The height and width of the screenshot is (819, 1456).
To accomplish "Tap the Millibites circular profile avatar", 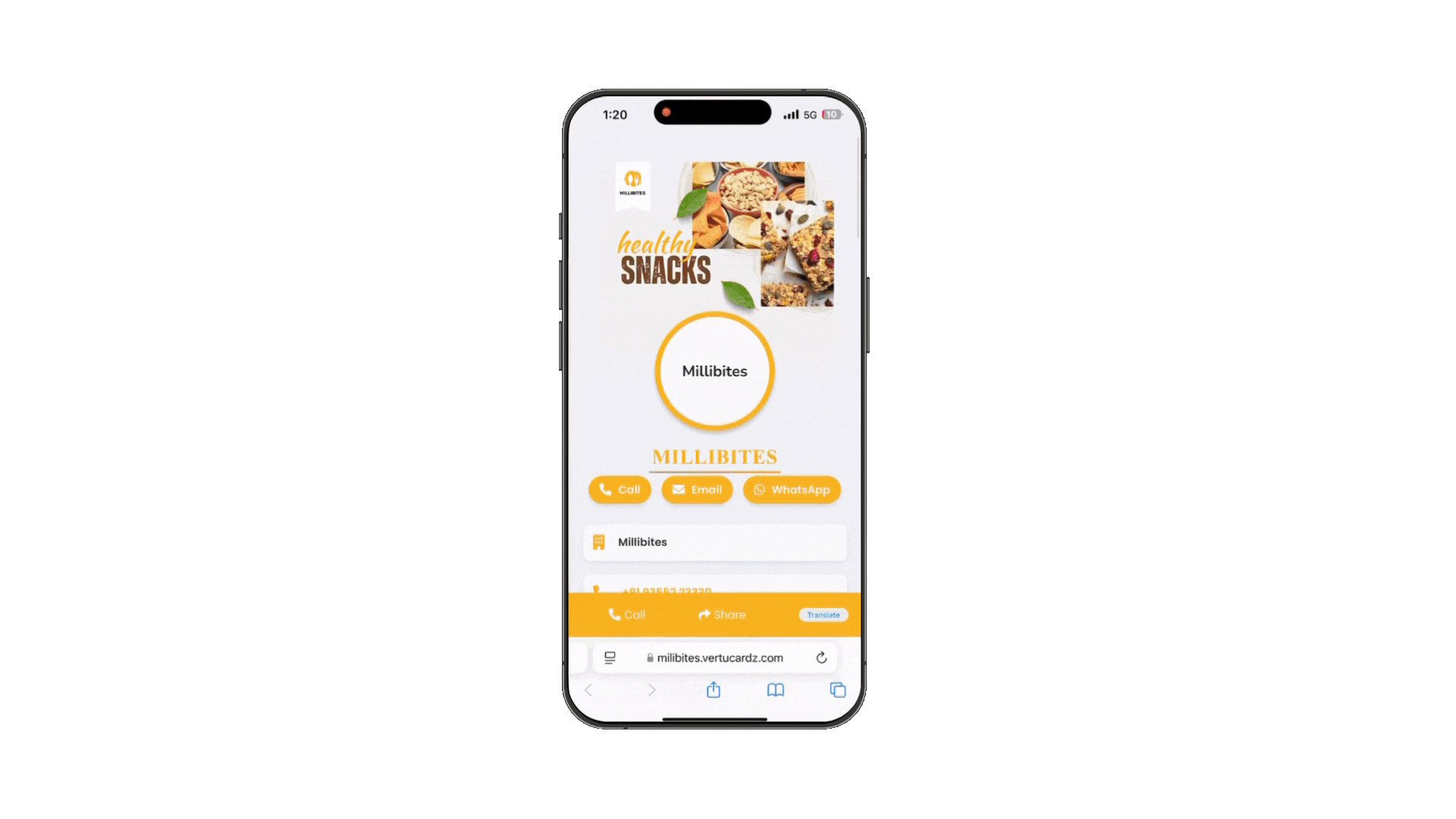I will [x=714, y=371].
